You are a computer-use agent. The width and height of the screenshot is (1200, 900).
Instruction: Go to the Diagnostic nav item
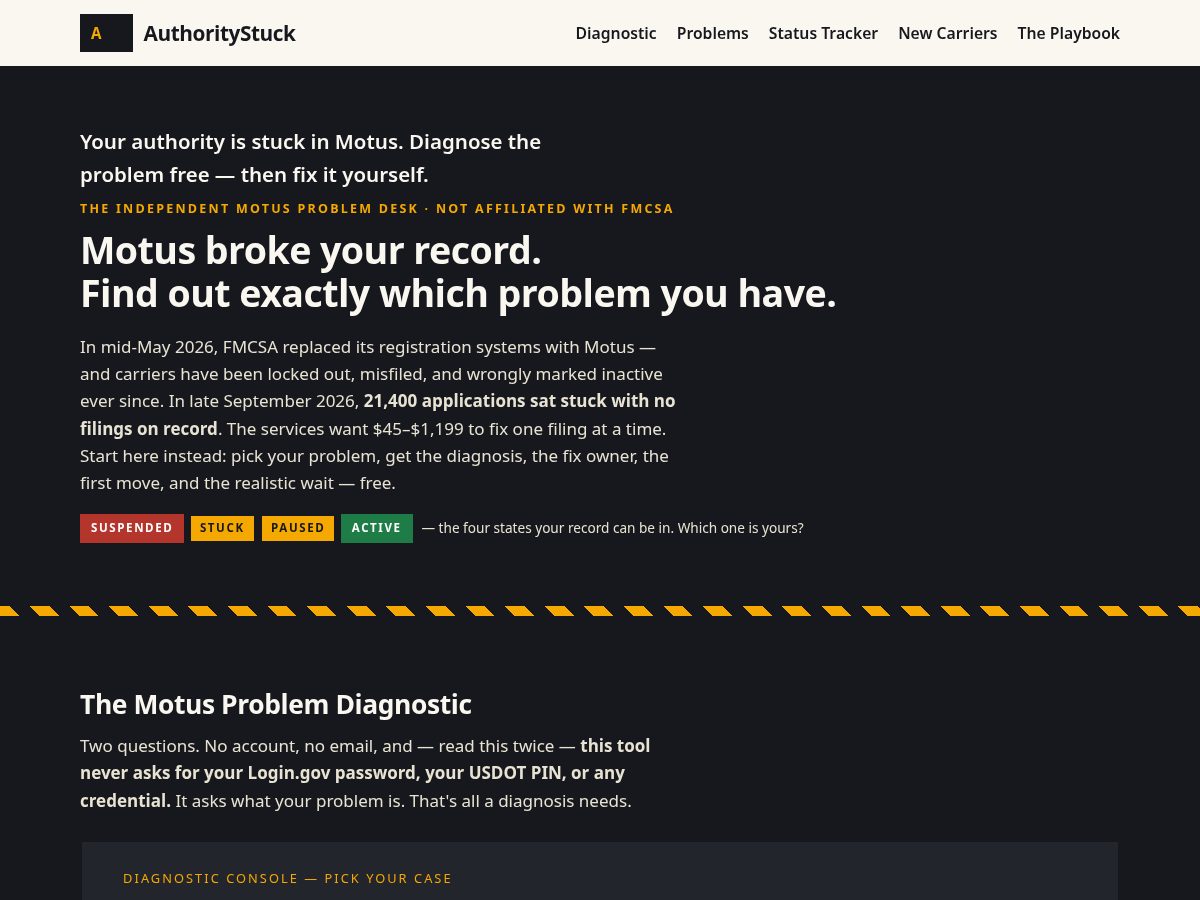pyautogui.click(x=616, y=33)
